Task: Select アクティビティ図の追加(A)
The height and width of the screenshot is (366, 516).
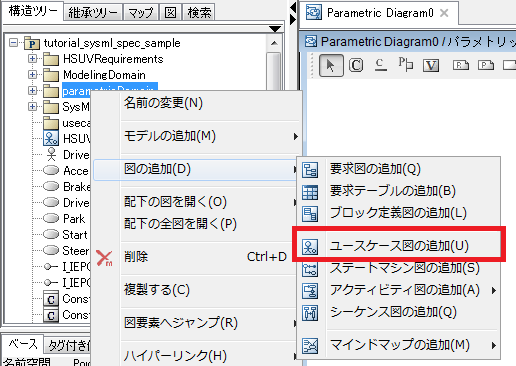Action: click(405, 290)
